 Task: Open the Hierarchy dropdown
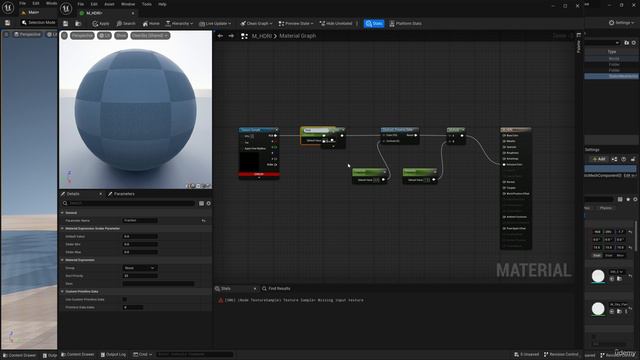coord(179,24)
